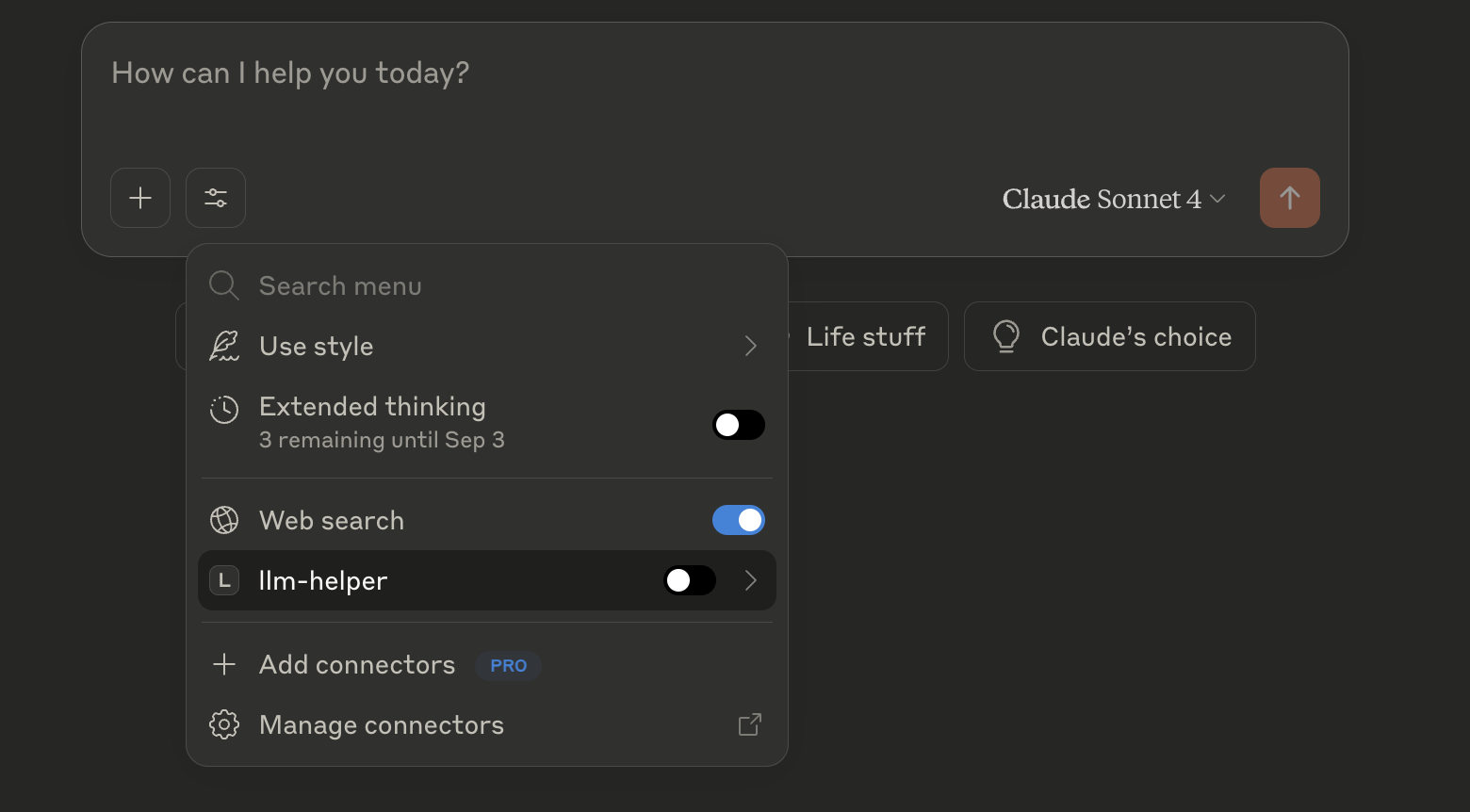Click the Search menu input field
The width and height of the screenshot is (1470, 812).
[x=487, y=285]
